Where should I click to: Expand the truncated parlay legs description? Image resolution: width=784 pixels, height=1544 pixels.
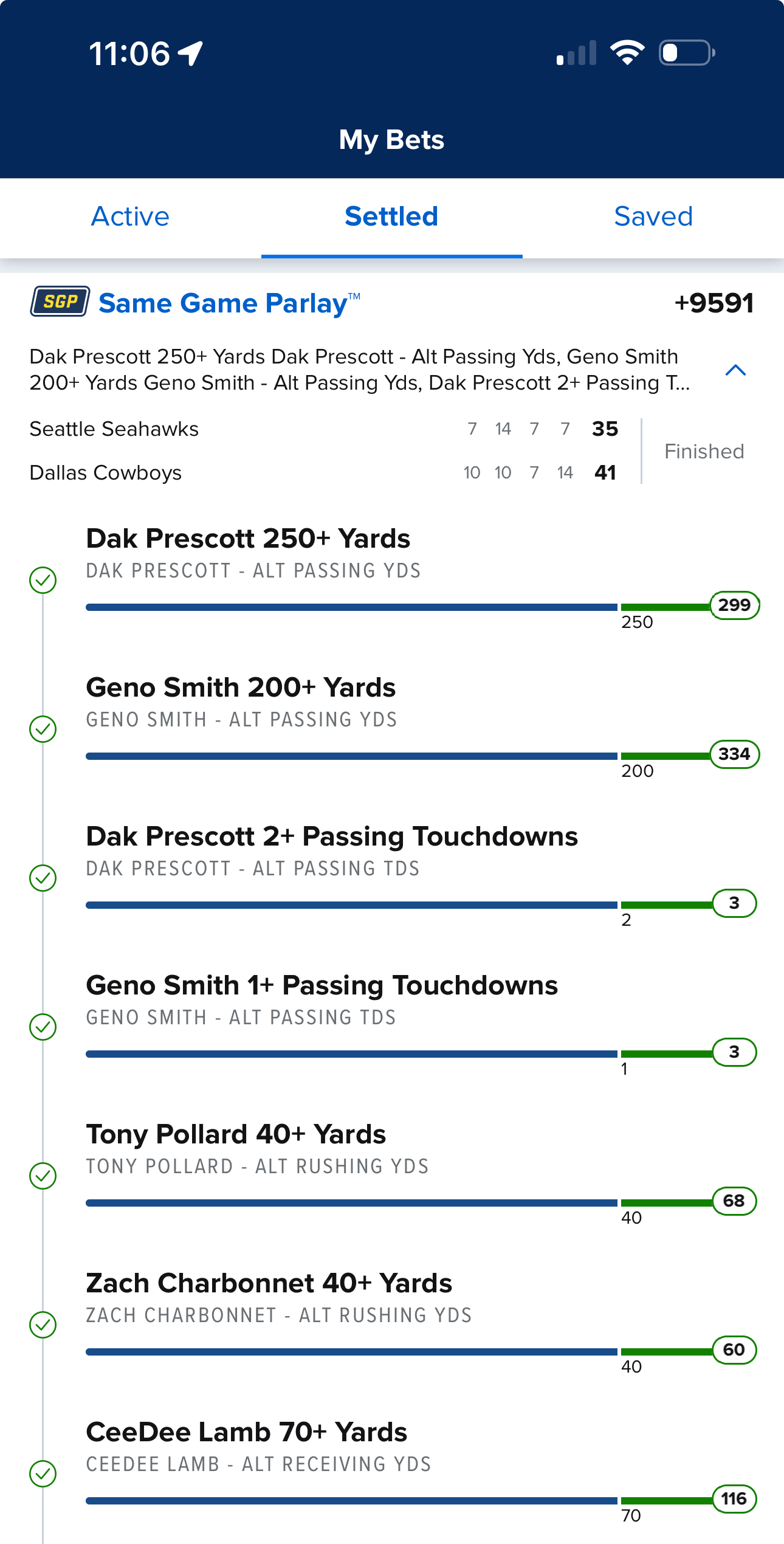click(360, 370)
